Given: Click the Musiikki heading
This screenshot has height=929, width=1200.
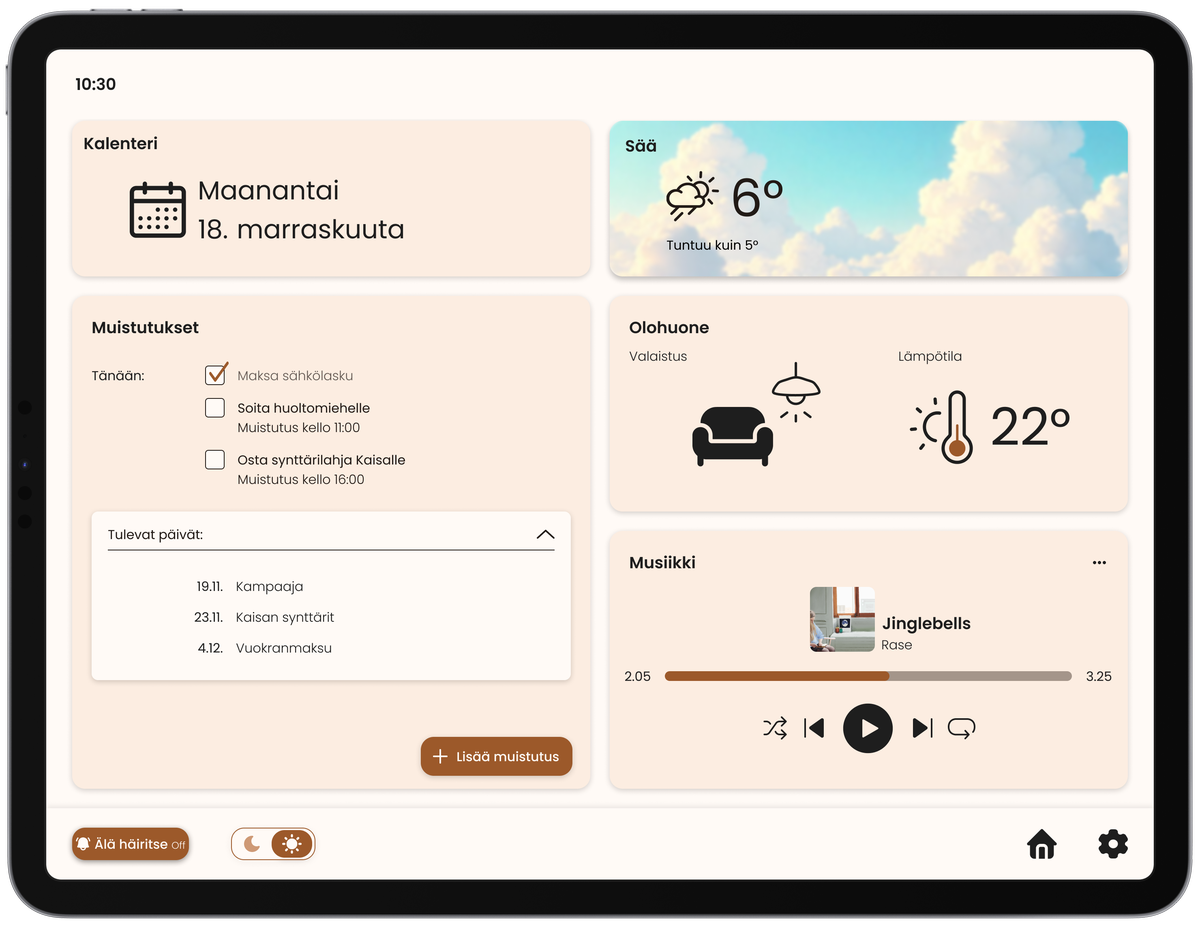Looking at the screenshot, I should pos(662,563).
